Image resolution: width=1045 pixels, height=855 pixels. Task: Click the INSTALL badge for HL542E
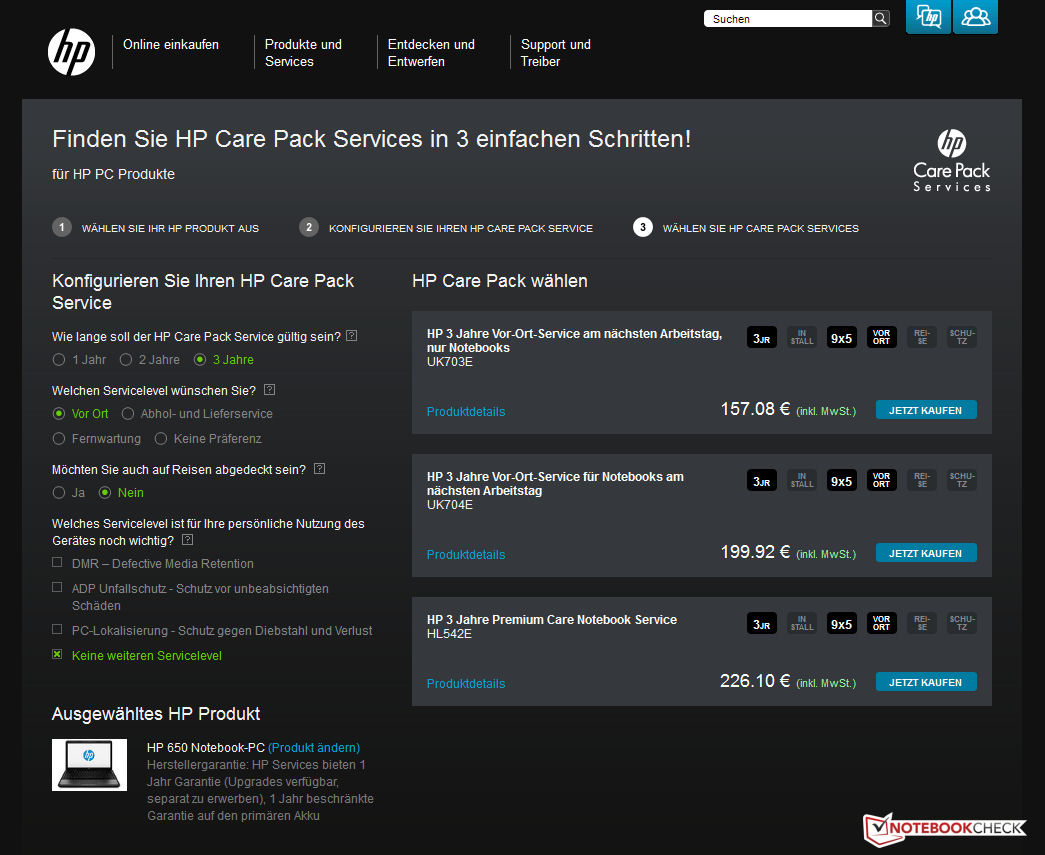click(x=802, y=624)
